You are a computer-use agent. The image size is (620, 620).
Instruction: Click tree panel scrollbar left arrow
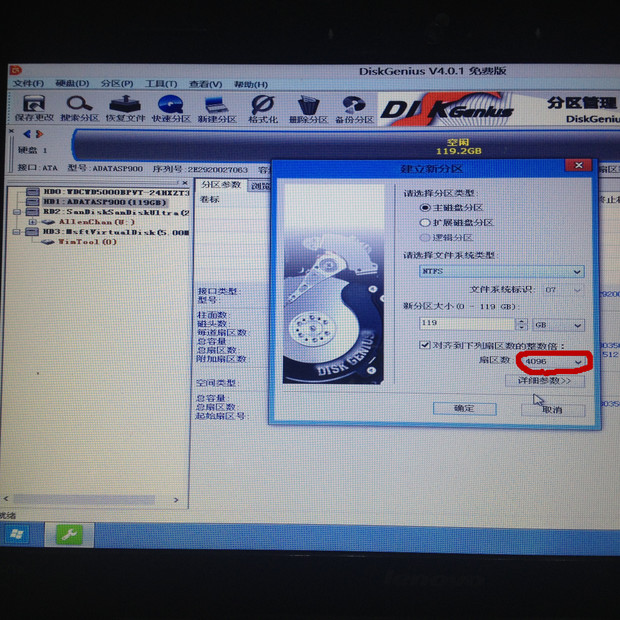click(6, 499)
